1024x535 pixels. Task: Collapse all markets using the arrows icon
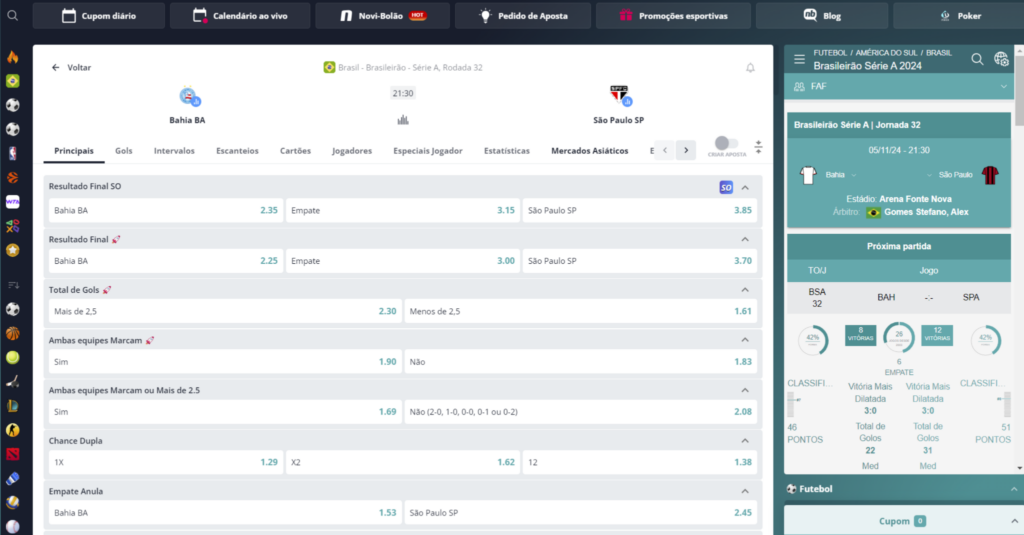coord(758,146)
